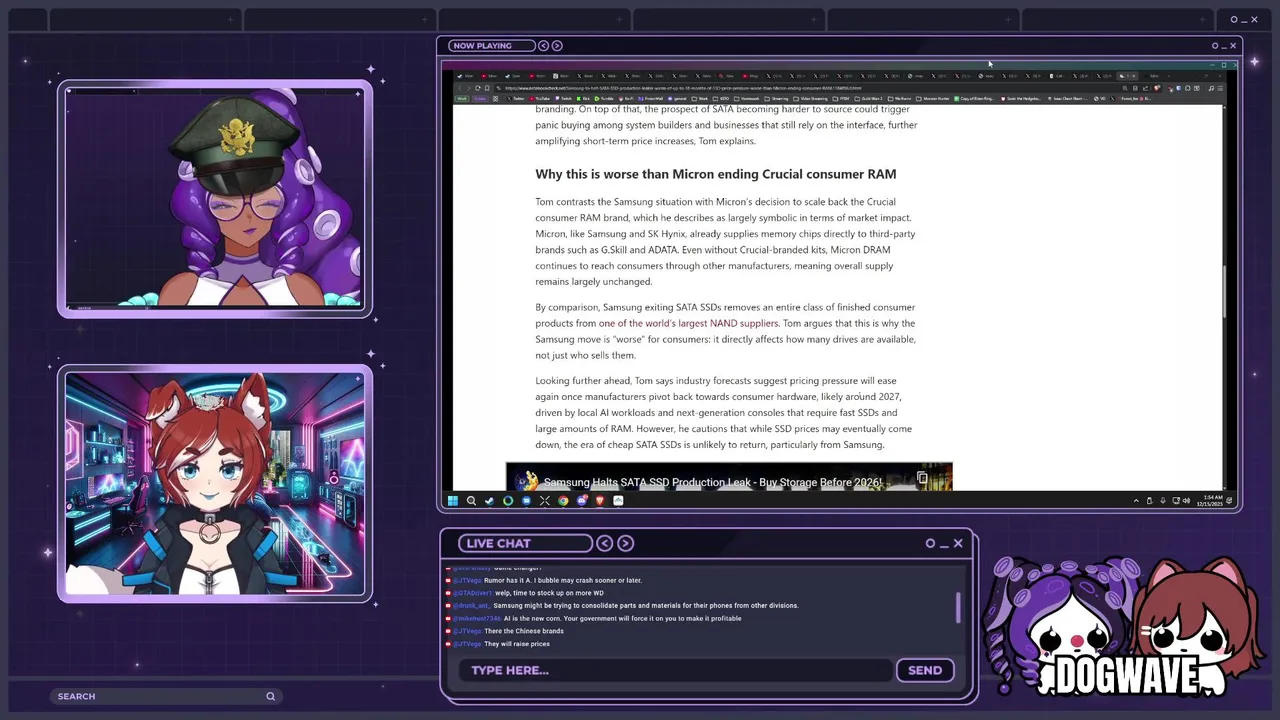Open Google Chrome icon in the taskbar
This screenshot has width=1280, height=720.
tap(563, 501)
